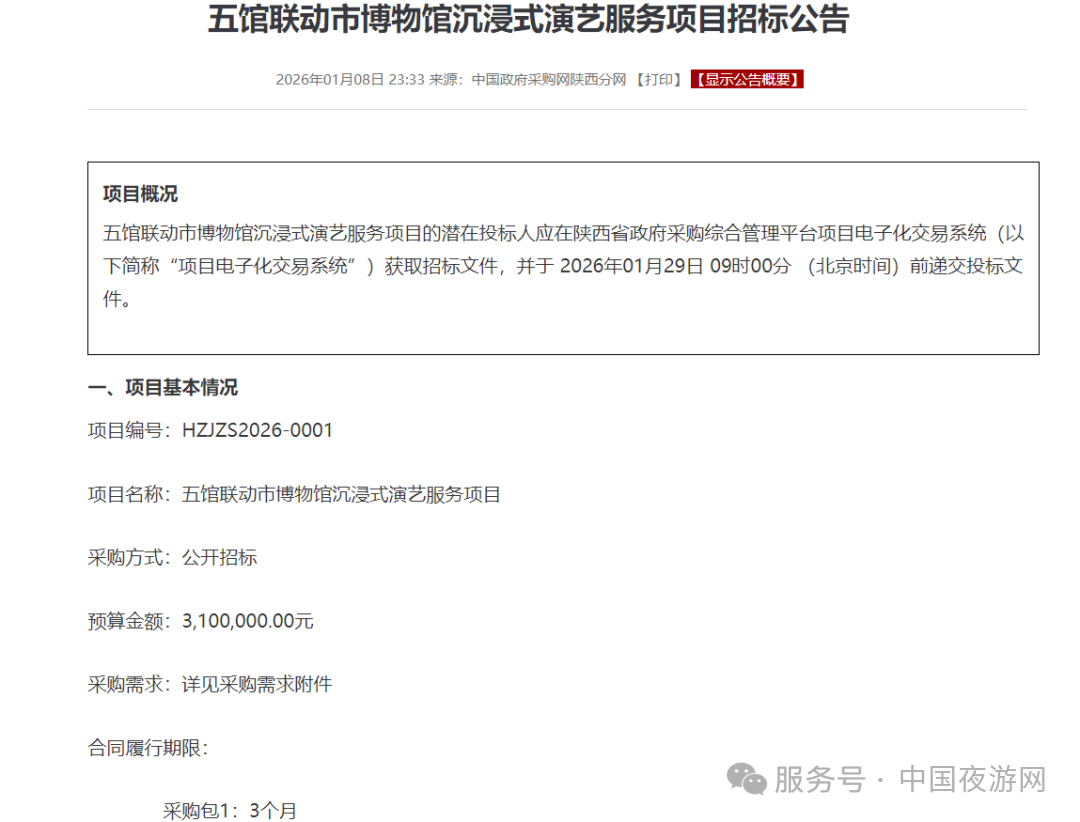The height and width of the screenshot is (822, 1080).
Task: Click the 合同履行期限 label
Action: (x=140, y=747)
